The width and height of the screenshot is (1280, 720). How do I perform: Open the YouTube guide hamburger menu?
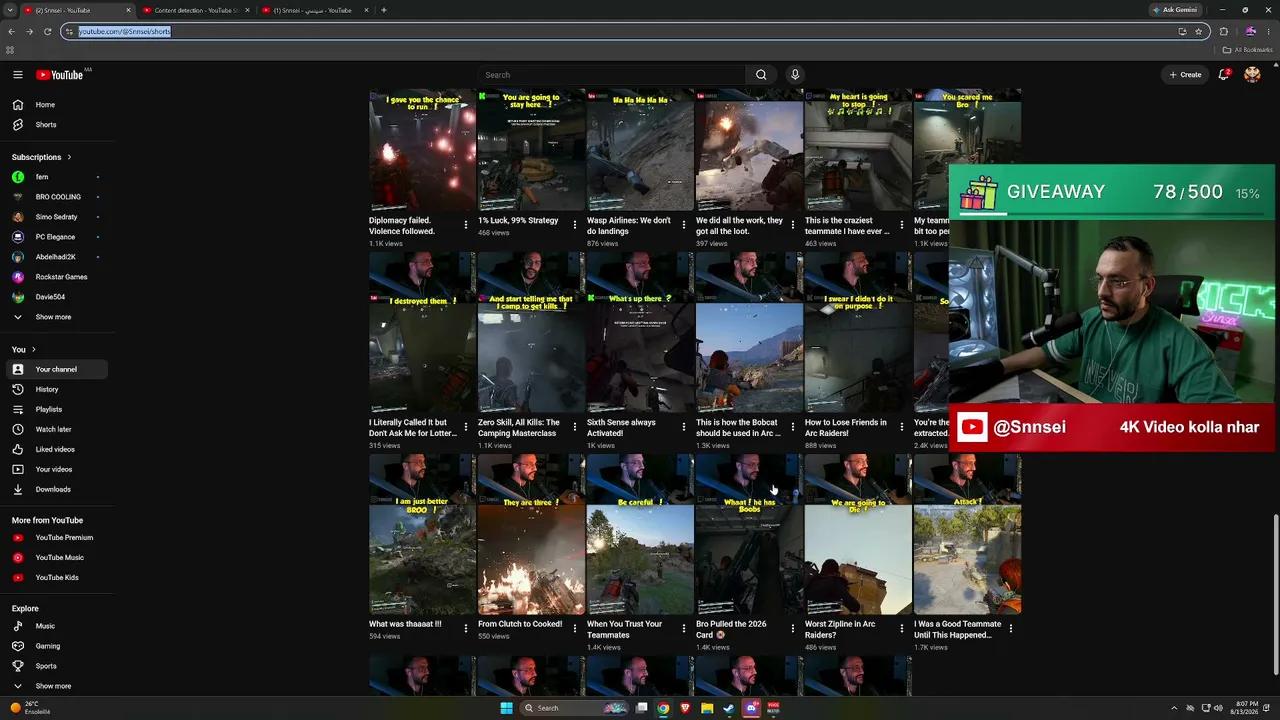(18, 75)
